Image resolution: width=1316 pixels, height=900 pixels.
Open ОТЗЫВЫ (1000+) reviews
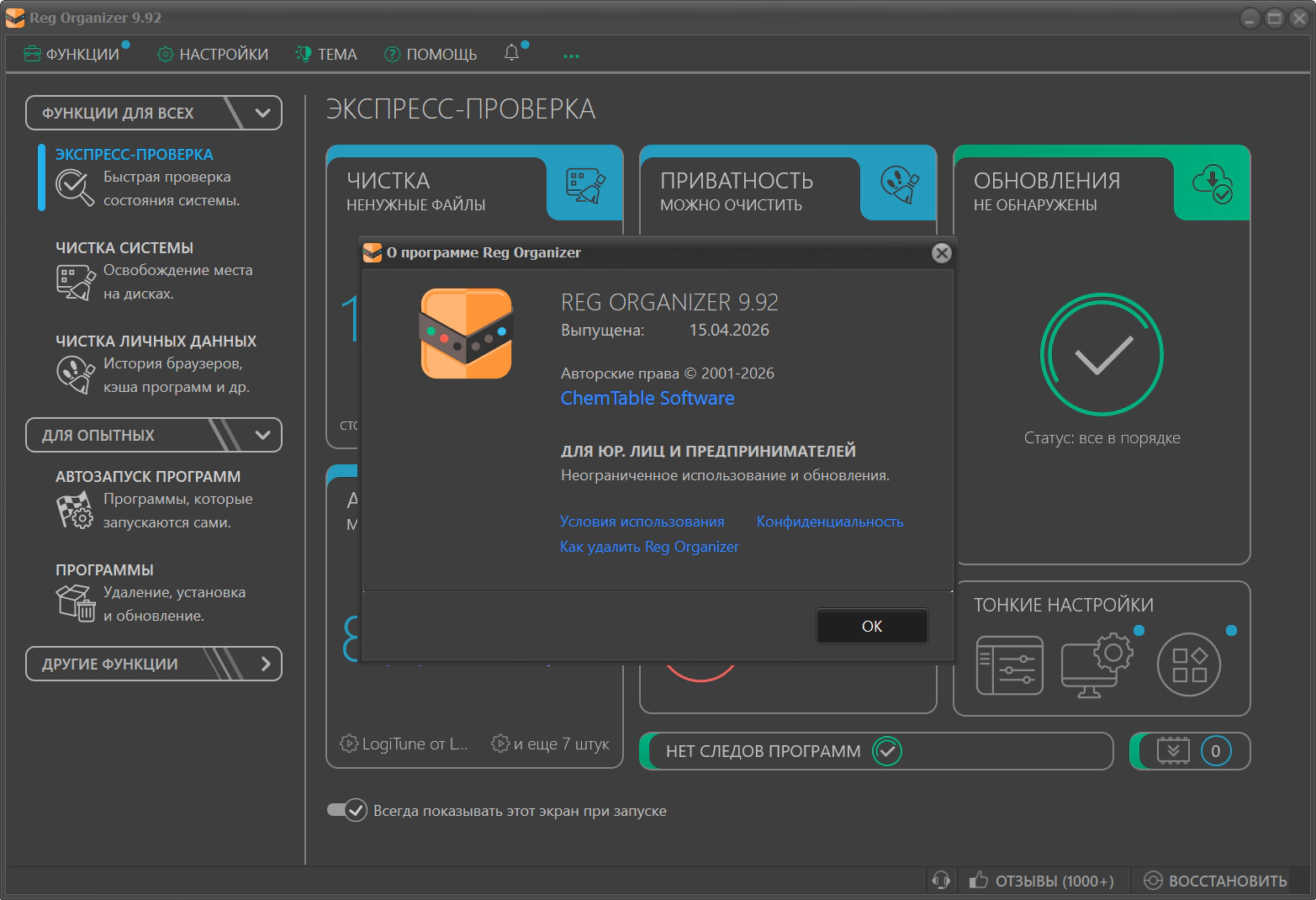[1041, 881]
